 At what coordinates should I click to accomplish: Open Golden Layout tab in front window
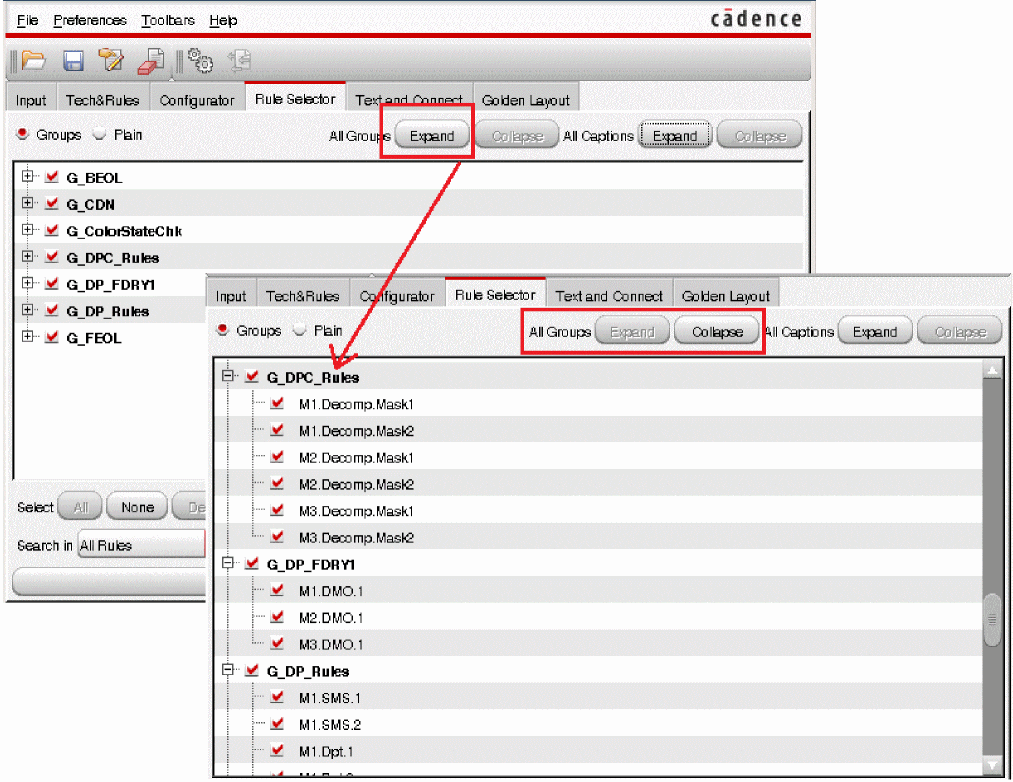point(726,296)
